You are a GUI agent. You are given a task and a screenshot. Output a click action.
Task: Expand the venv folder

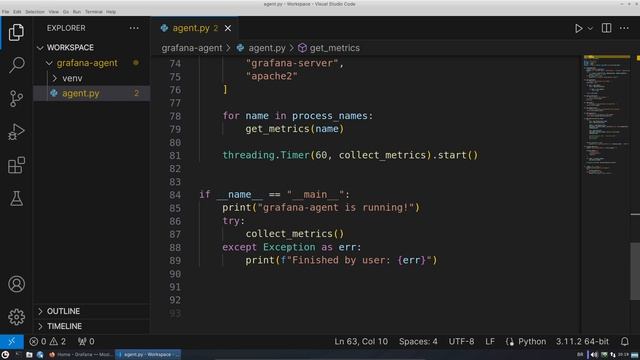(91, 78)
